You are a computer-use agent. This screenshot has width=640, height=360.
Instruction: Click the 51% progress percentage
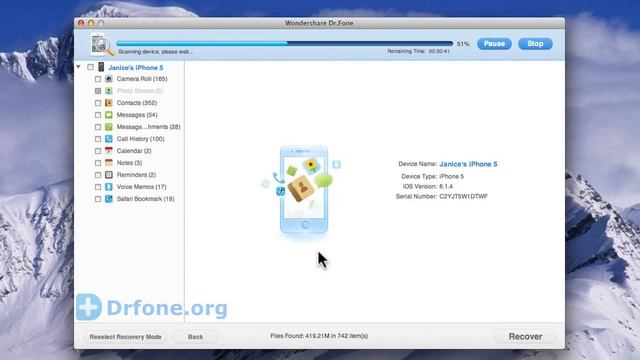[x=463, y=44]
